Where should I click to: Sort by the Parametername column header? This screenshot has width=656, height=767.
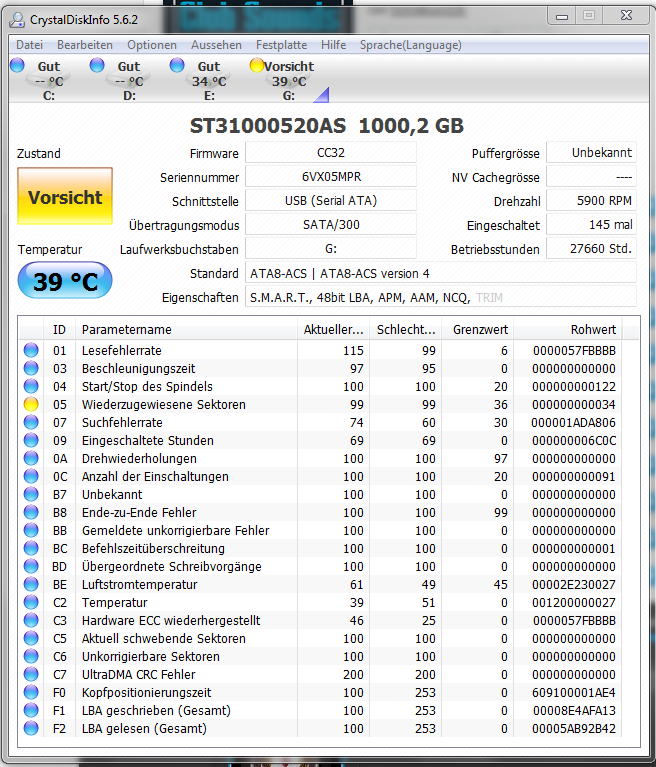click(186, 330)
